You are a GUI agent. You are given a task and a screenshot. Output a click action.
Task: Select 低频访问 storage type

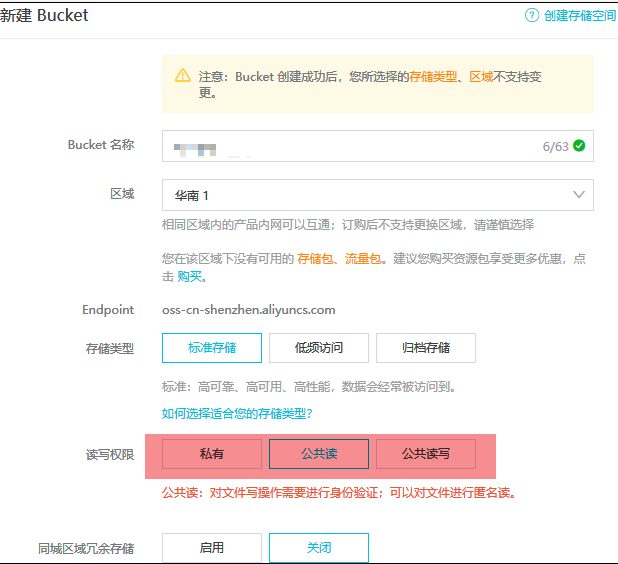(319, 348)
